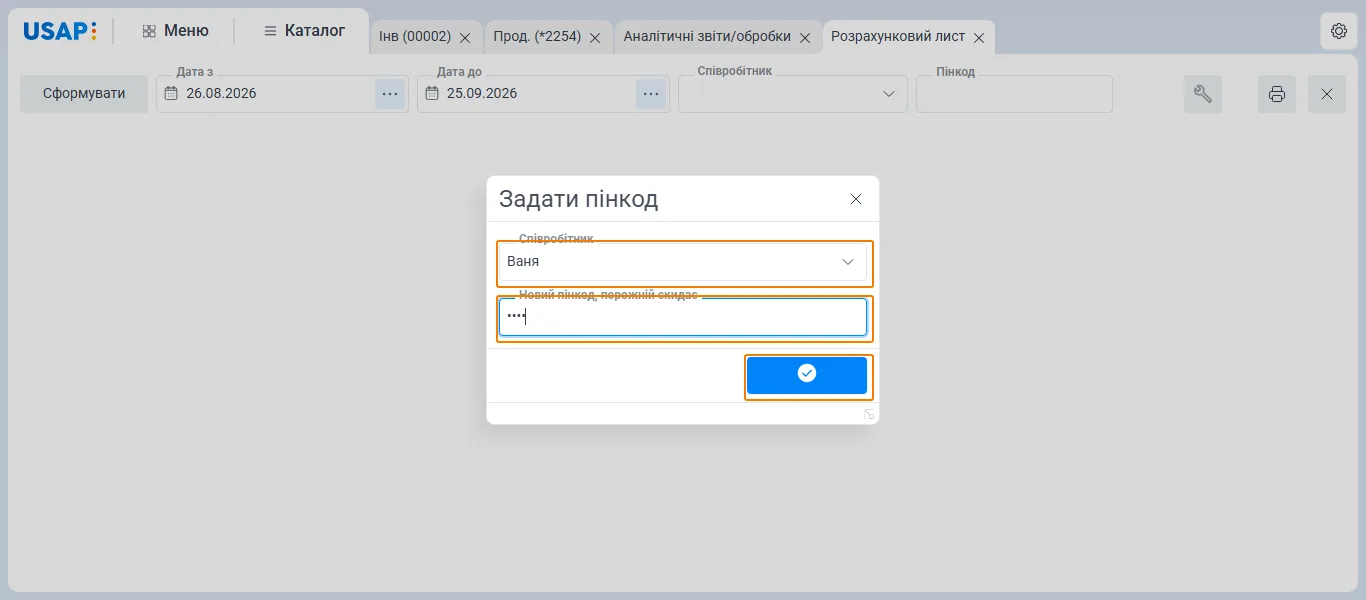This screenshot has height=600, width=1366.
Task: Close the Інв (00002) tab
Action: (x=464, y=38)
